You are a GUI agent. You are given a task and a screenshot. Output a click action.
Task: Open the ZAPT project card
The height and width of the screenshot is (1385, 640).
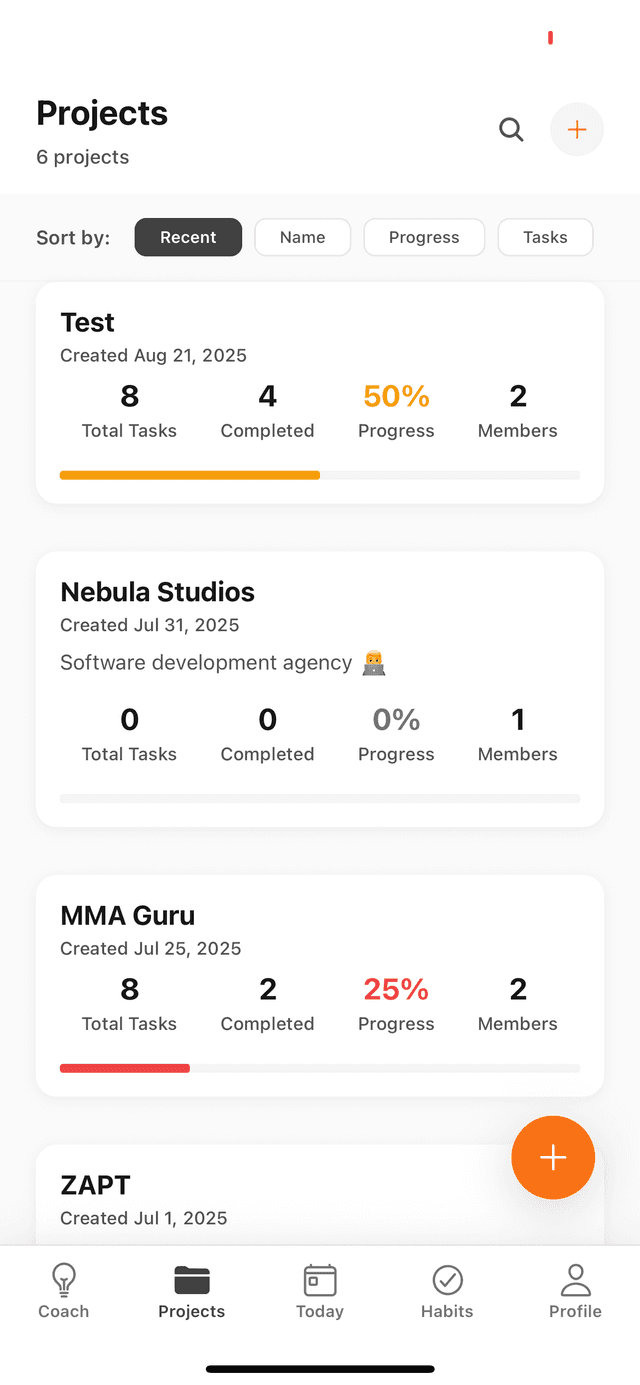(96, 1186)
